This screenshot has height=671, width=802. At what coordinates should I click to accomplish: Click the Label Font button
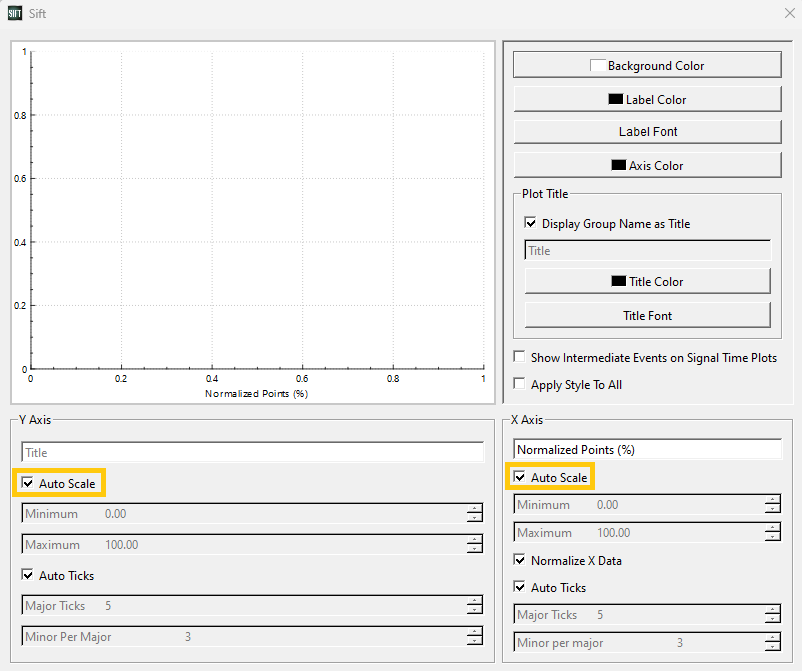click(647, 131)
